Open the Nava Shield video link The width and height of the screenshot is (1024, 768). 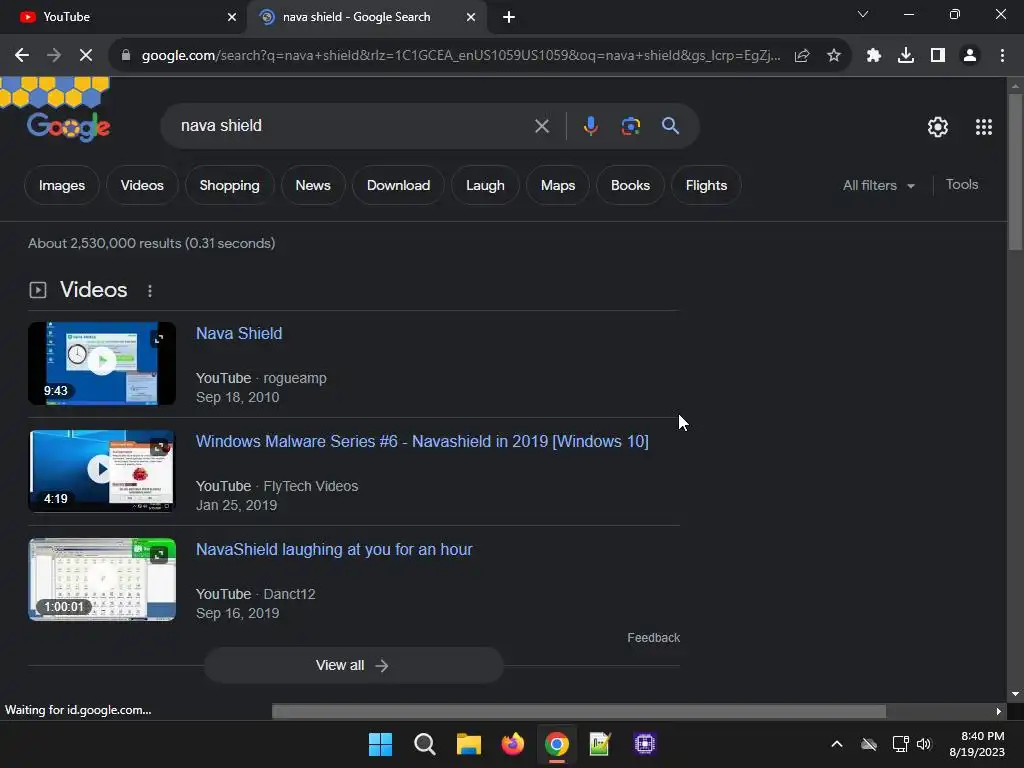pyautogui.click(x=239, y=334)
